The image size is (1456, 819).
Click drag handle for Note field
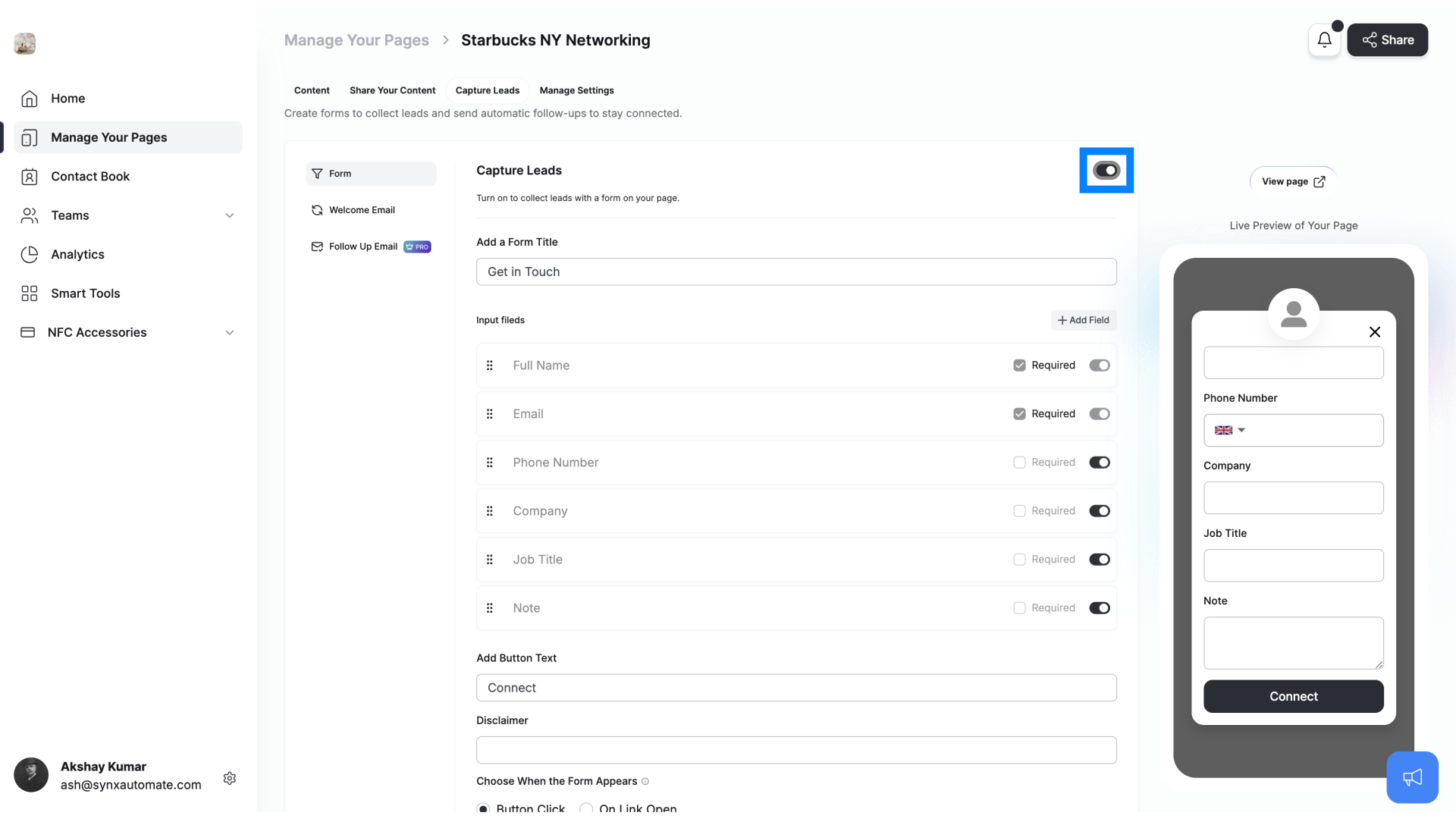click(490, 608)
